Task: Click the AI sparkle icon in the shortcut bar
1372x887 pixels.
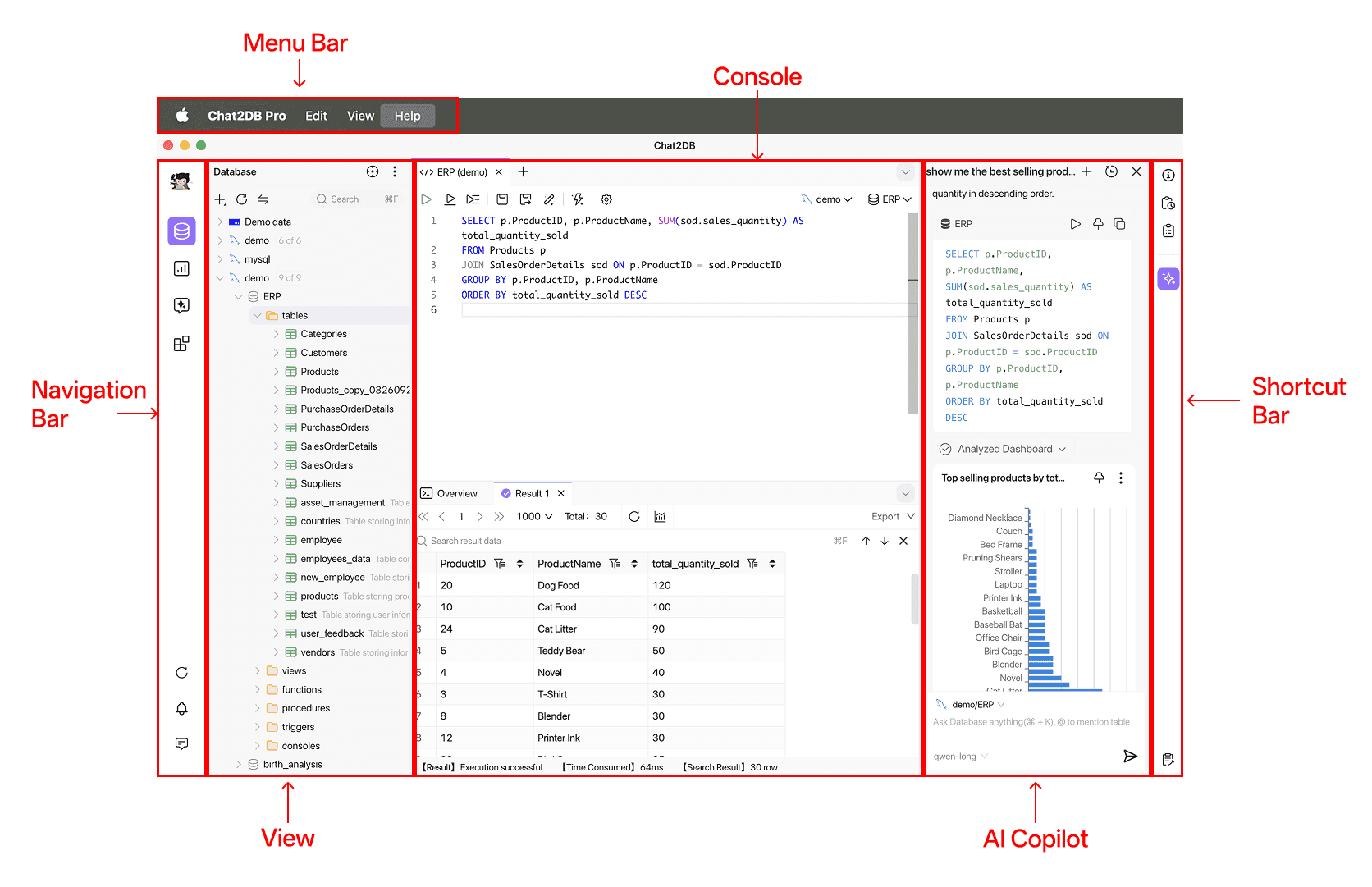Action: tap(1168, 279)
